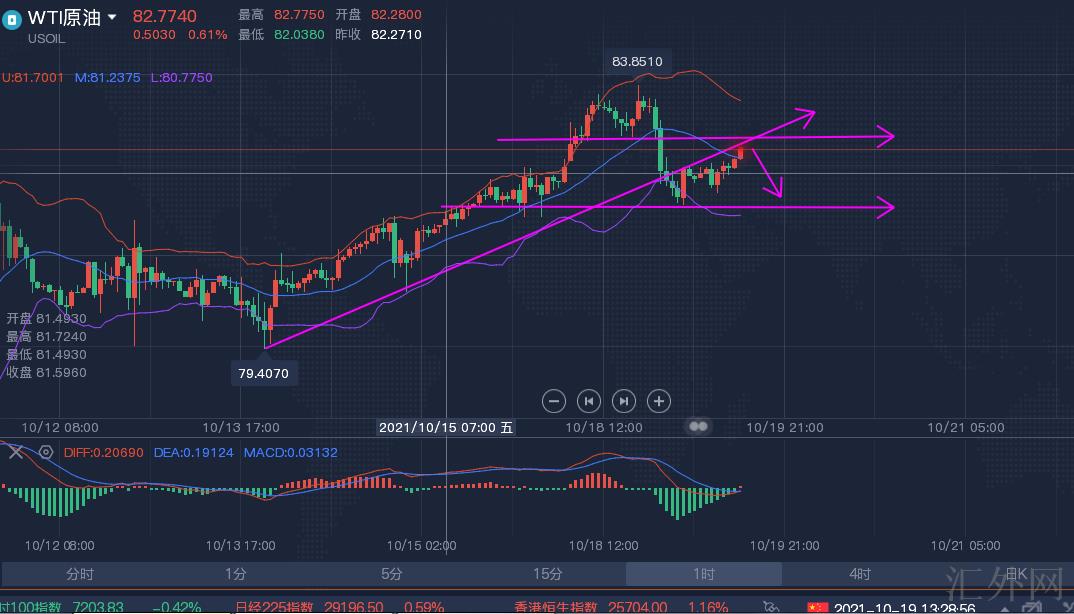Click the WTI crude oil symbol icon

click(12, 20)
